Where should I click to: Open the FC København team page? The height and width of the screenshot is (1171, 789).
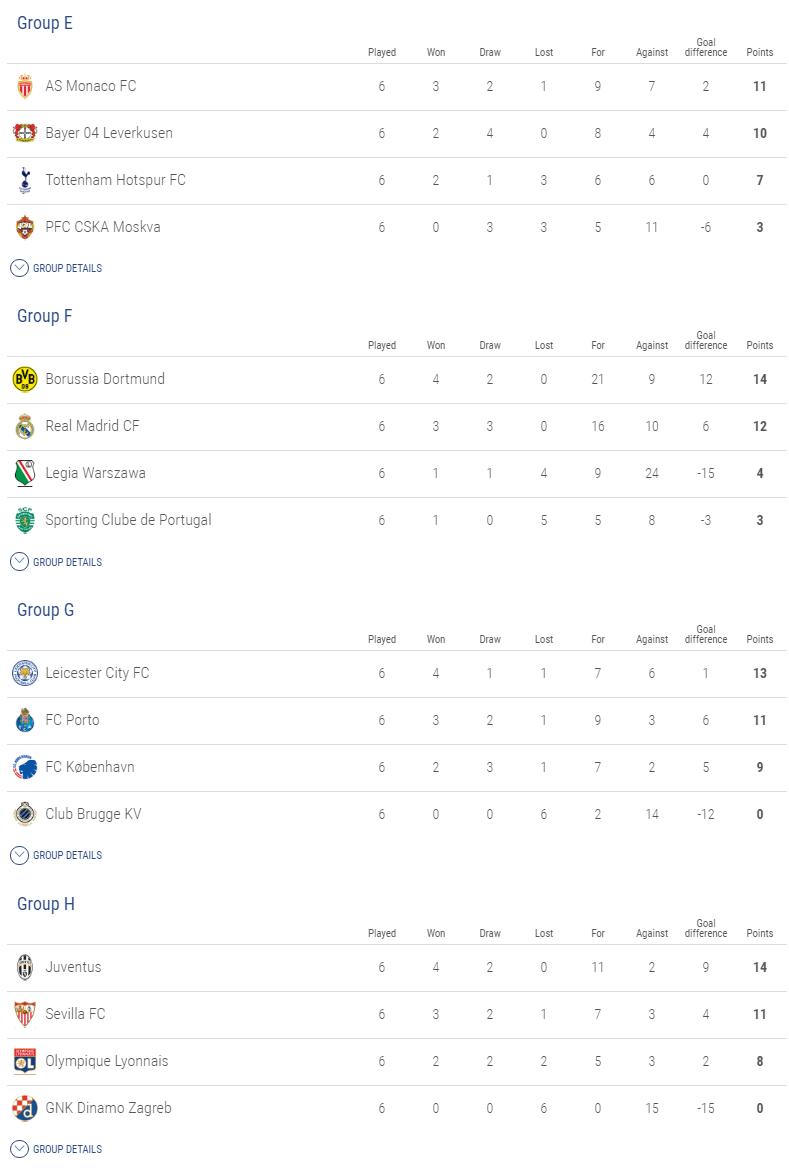point(90,767)
